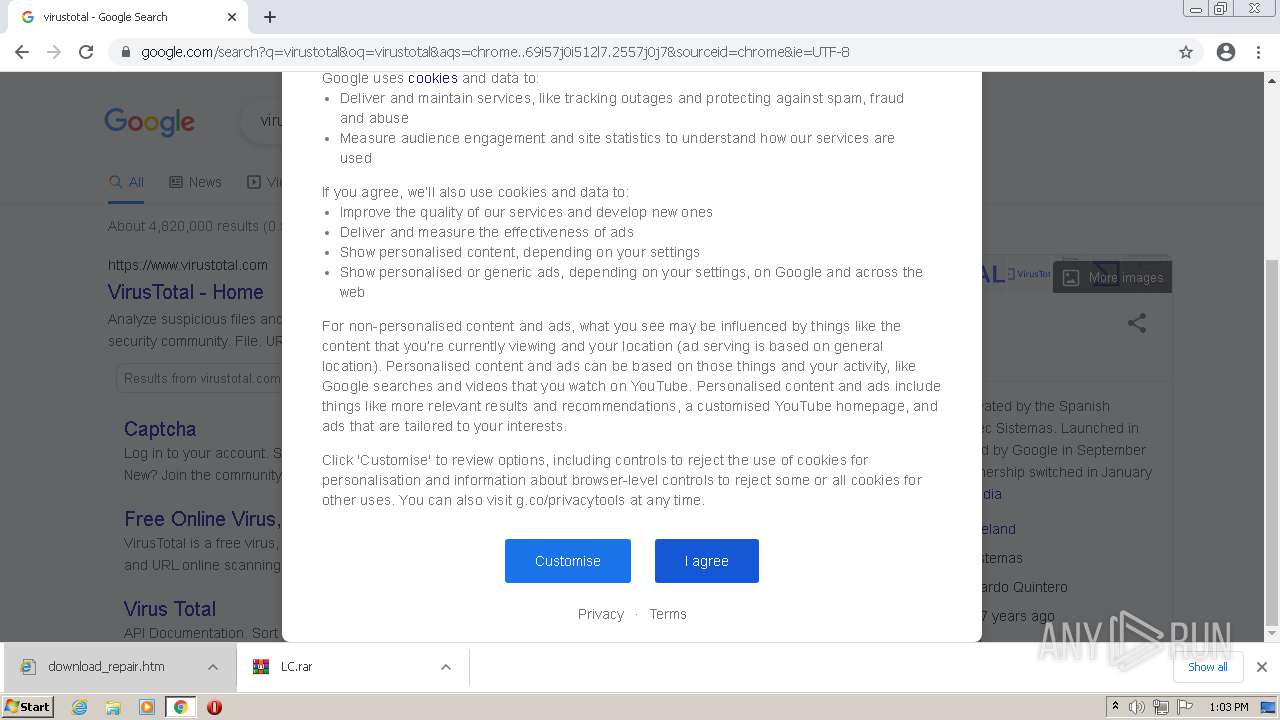
Task: Open the VirusTotal - Home result
Action: coord(186,292)
